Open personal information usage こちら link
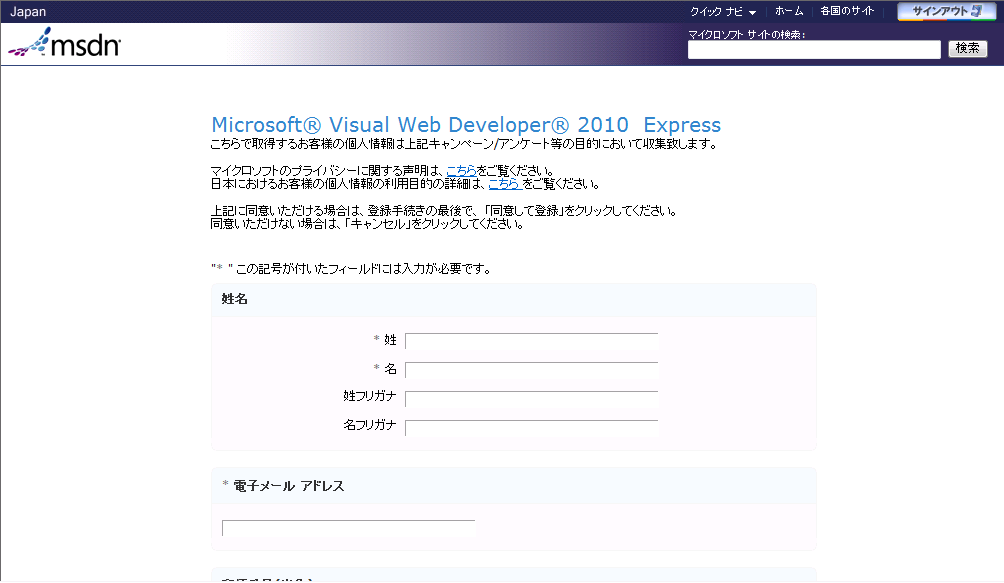This screenshot has height=583, width=1004. click(505, 184)
